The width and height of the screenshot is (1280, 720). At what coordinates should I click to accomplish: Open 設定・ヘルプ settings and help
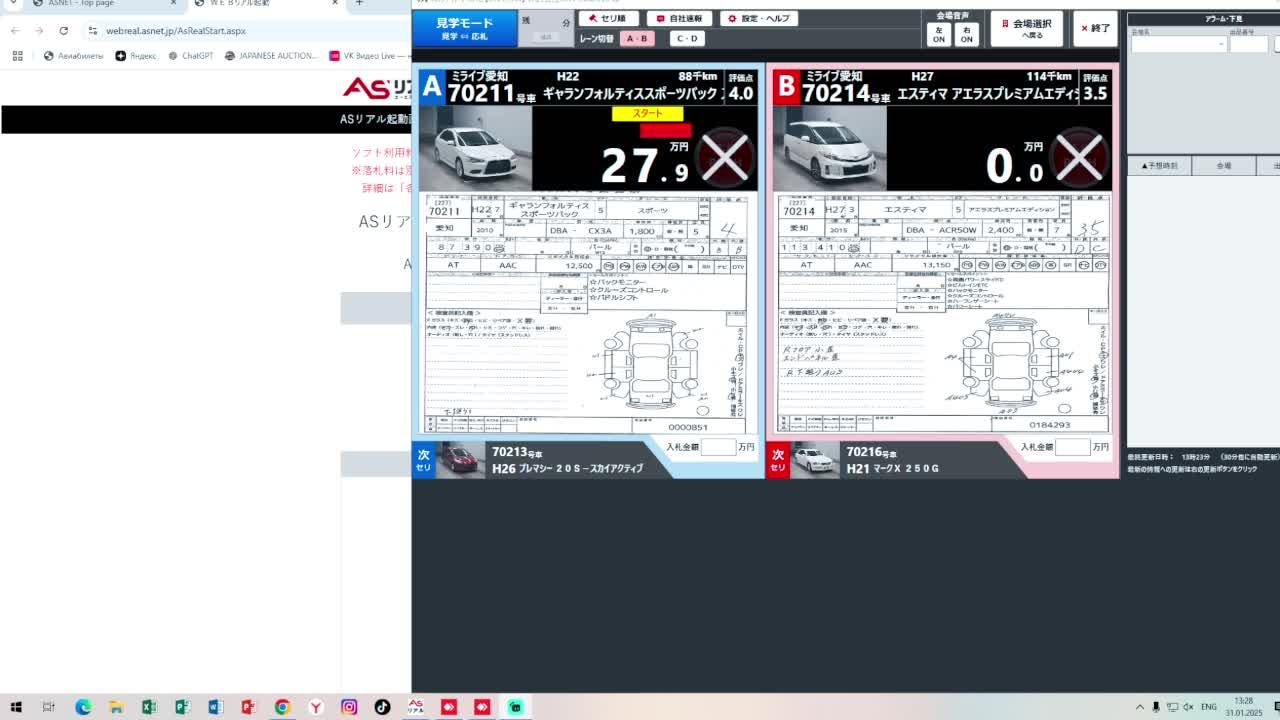coord(759,18)
